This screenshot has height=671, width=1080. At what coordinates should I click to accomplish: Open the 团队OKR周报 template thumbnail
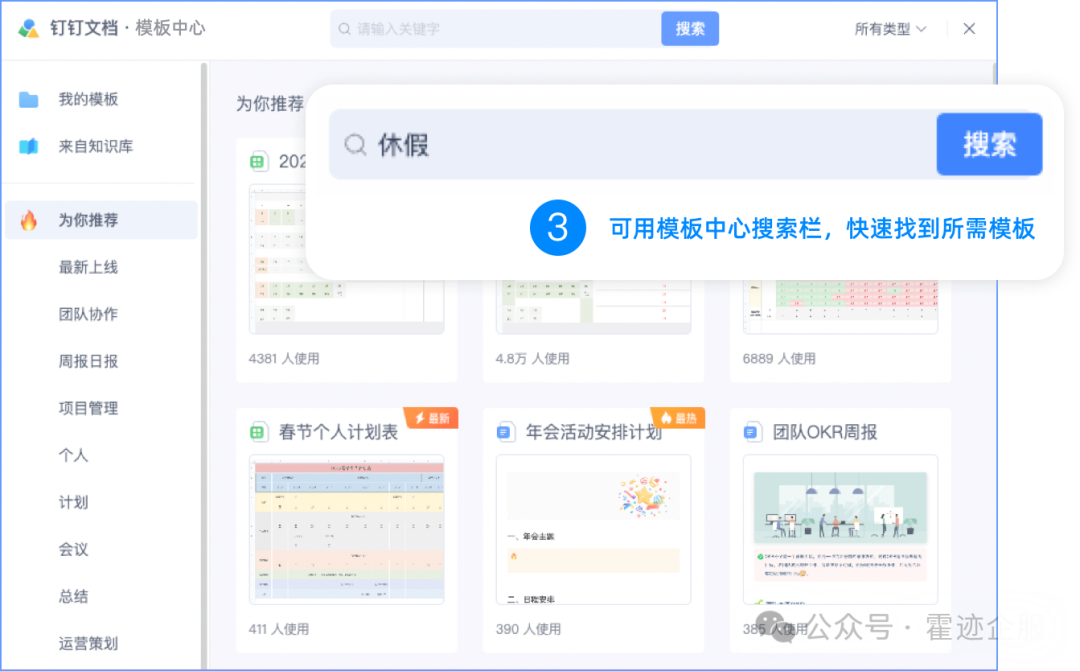click(840, 530)
